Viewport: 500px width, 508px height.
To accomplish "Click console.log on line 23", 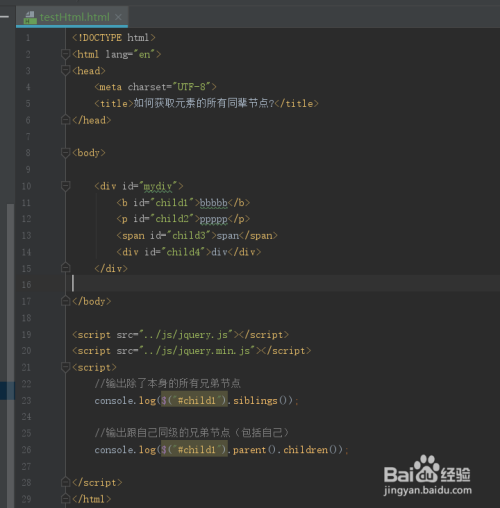I will [x=125, y=400].
